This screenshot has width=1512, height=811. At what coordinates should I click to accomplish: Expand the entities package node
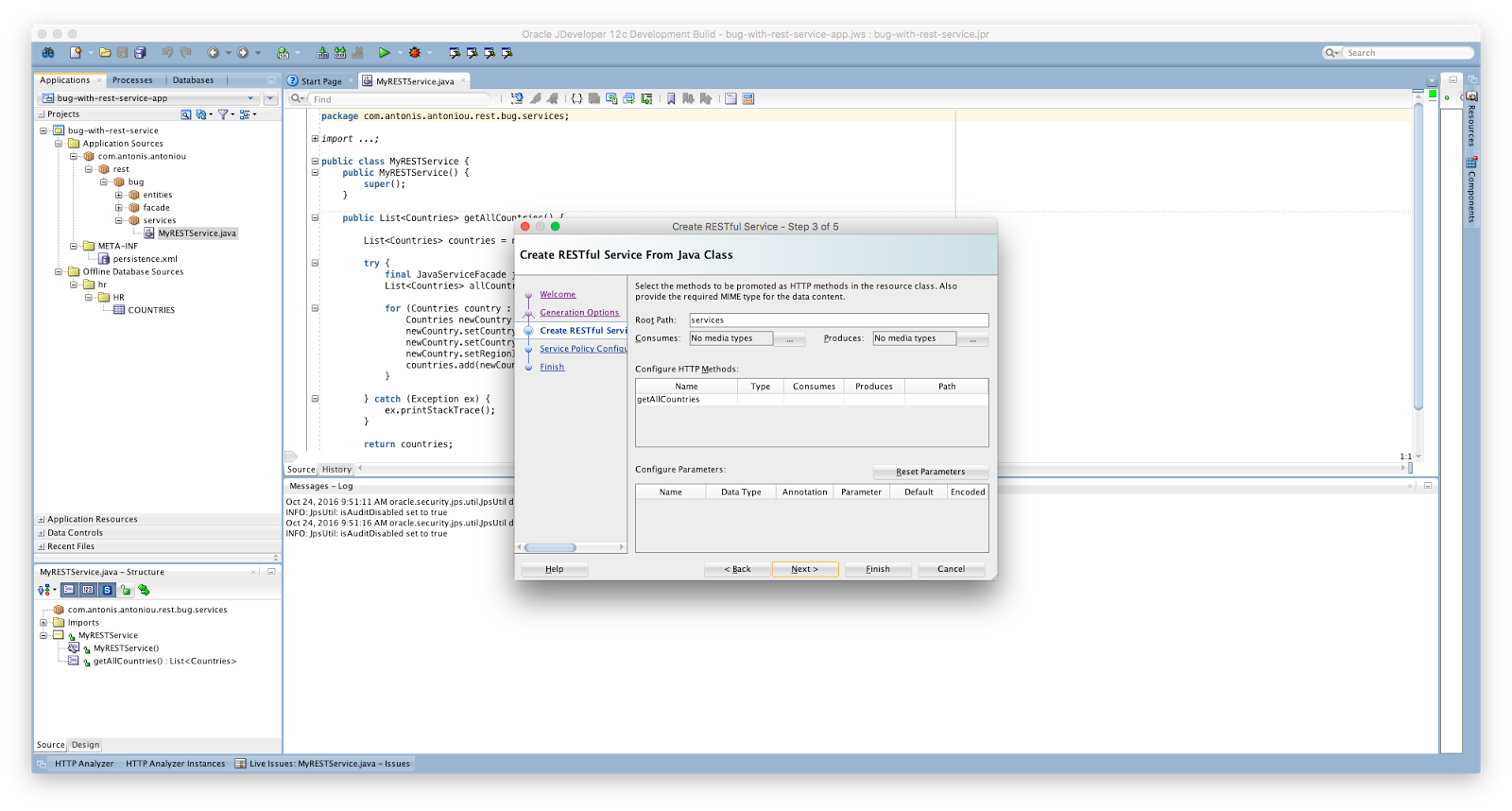tap(119, 195)
